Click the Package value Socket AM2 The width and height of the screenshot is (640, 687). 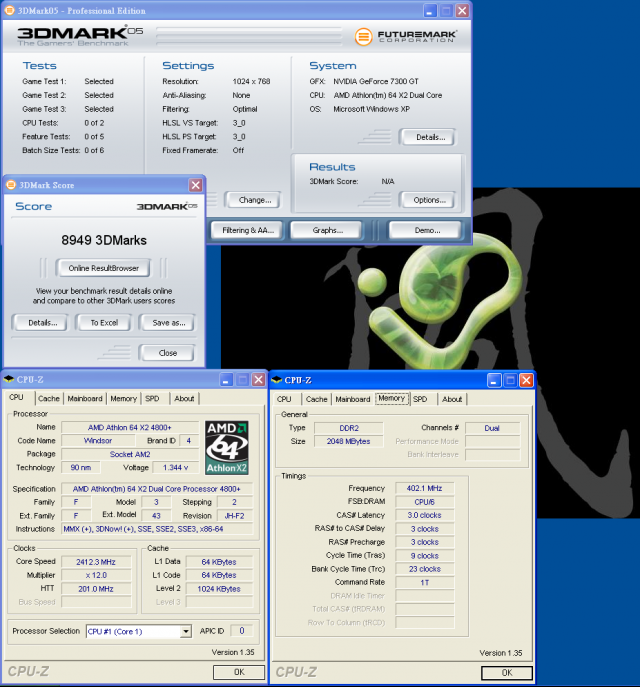coord(130,454)
